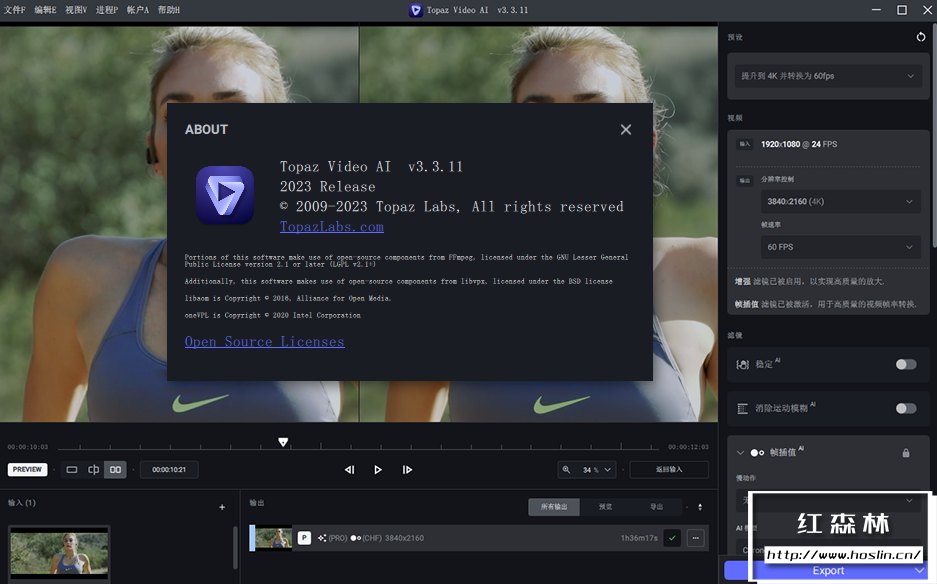Click the input panel scrollbar
The height and width of the screenshot is (584, 937).
coord(234,547)
